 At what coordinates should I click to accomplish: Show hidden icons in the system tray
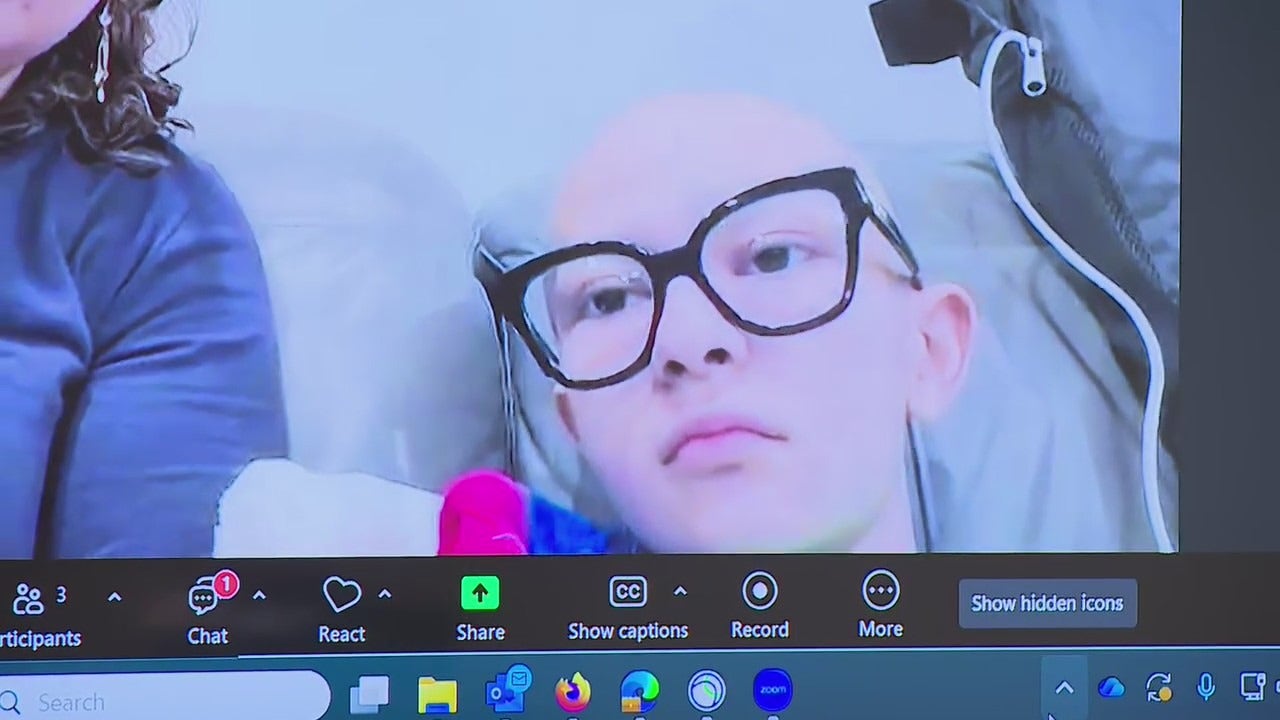click(1064, 688)
